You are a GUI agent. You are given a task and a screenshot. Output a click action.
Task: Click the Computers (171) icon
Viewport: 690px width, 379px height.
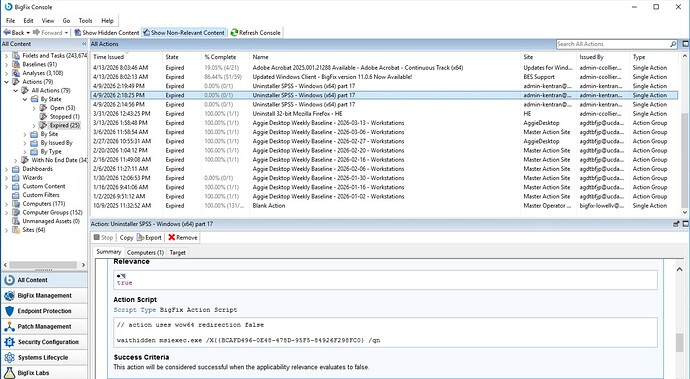[16, 204]
